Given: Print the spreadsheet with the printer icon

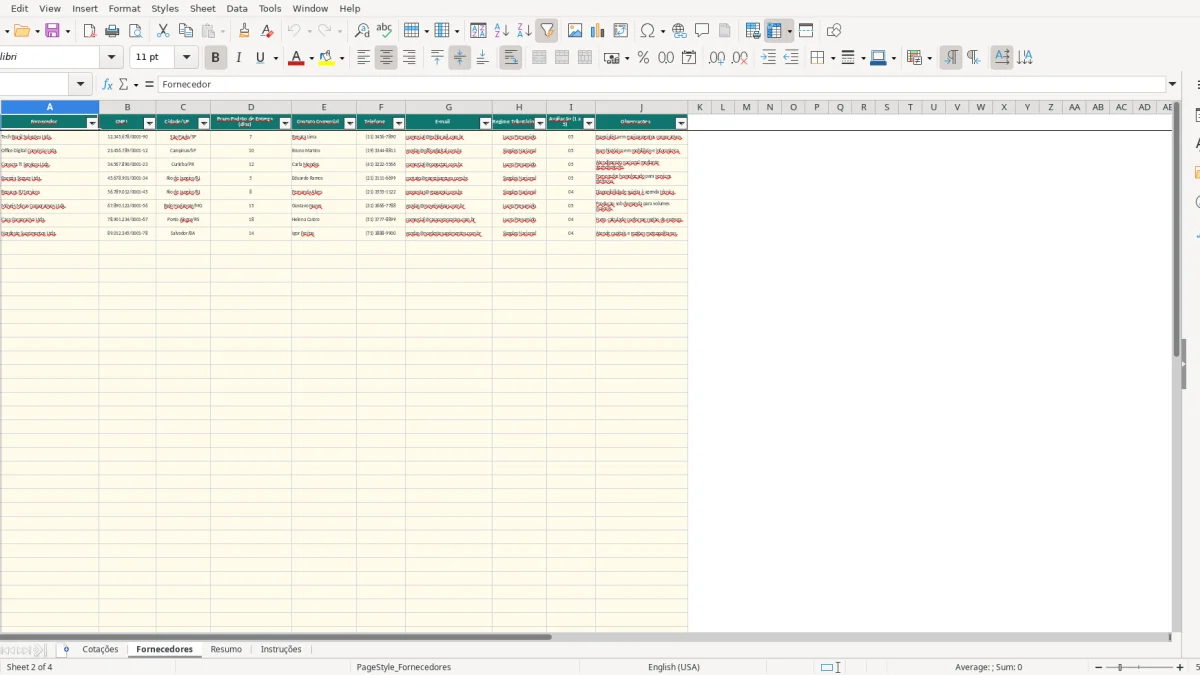Looking at the screenshot, I should pos(112,31).
